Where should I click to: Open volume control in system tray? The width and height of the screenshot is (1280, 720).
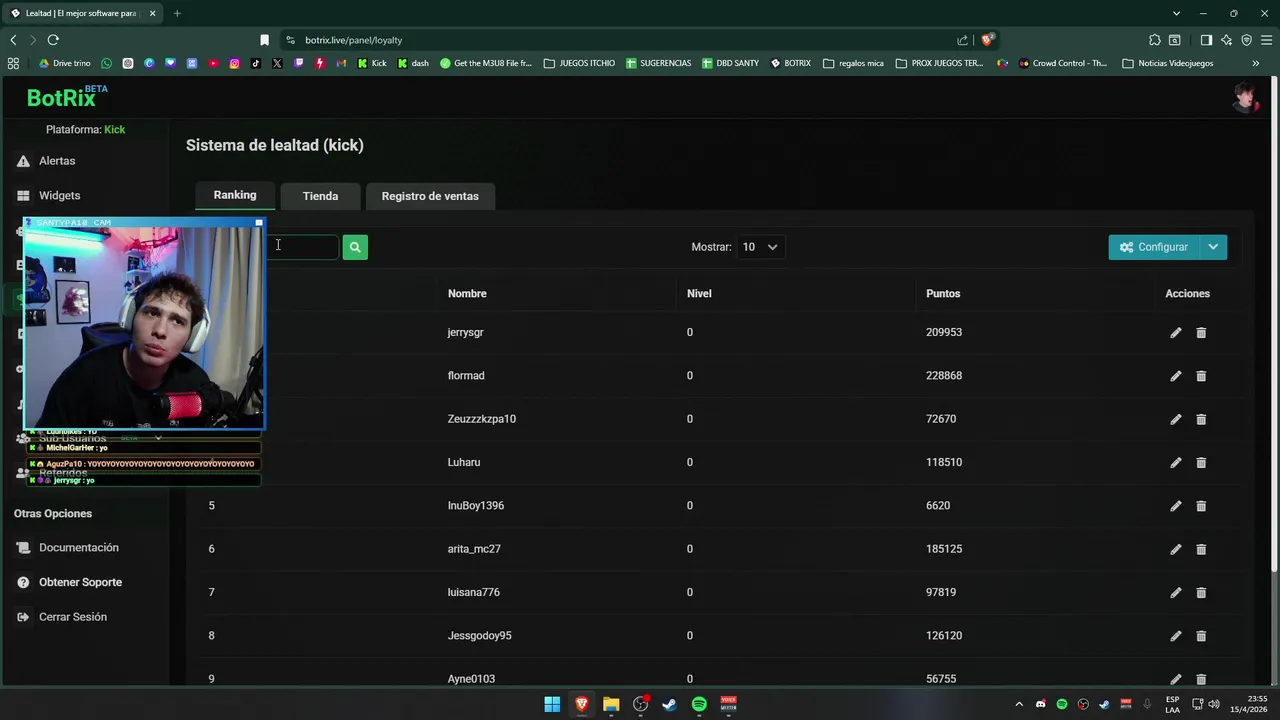pos(1215,704)
